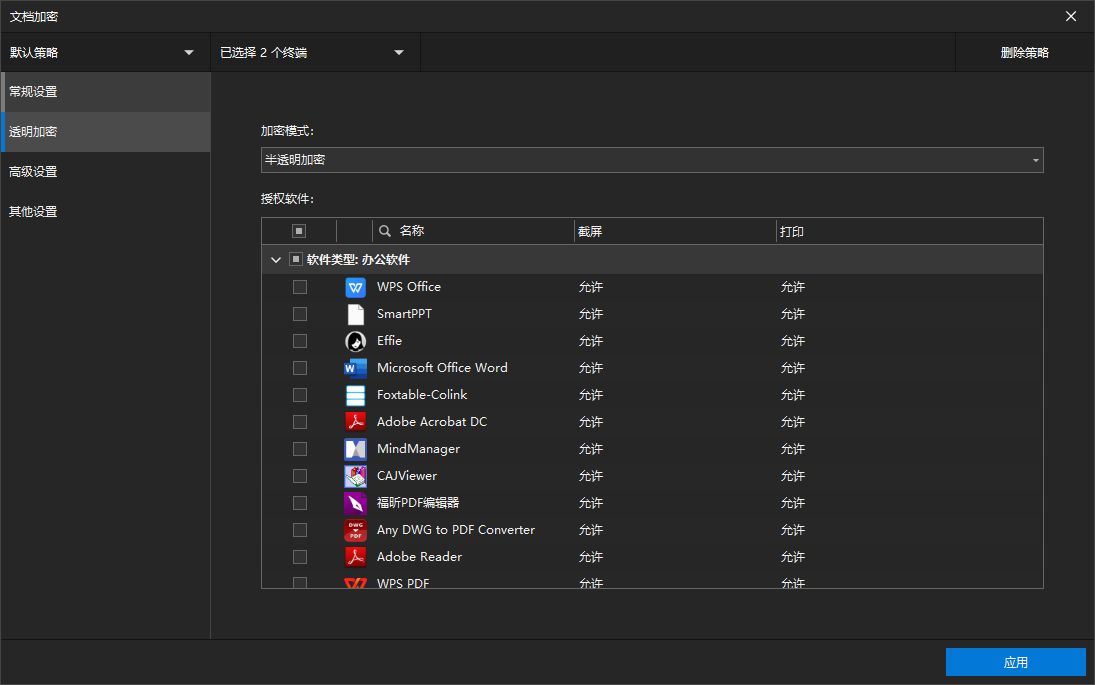Screen dimensions: 1095x685
Task: Toggle the 办公软件 group checkbox
Action: pyautogui.click(x=295, y=259)
